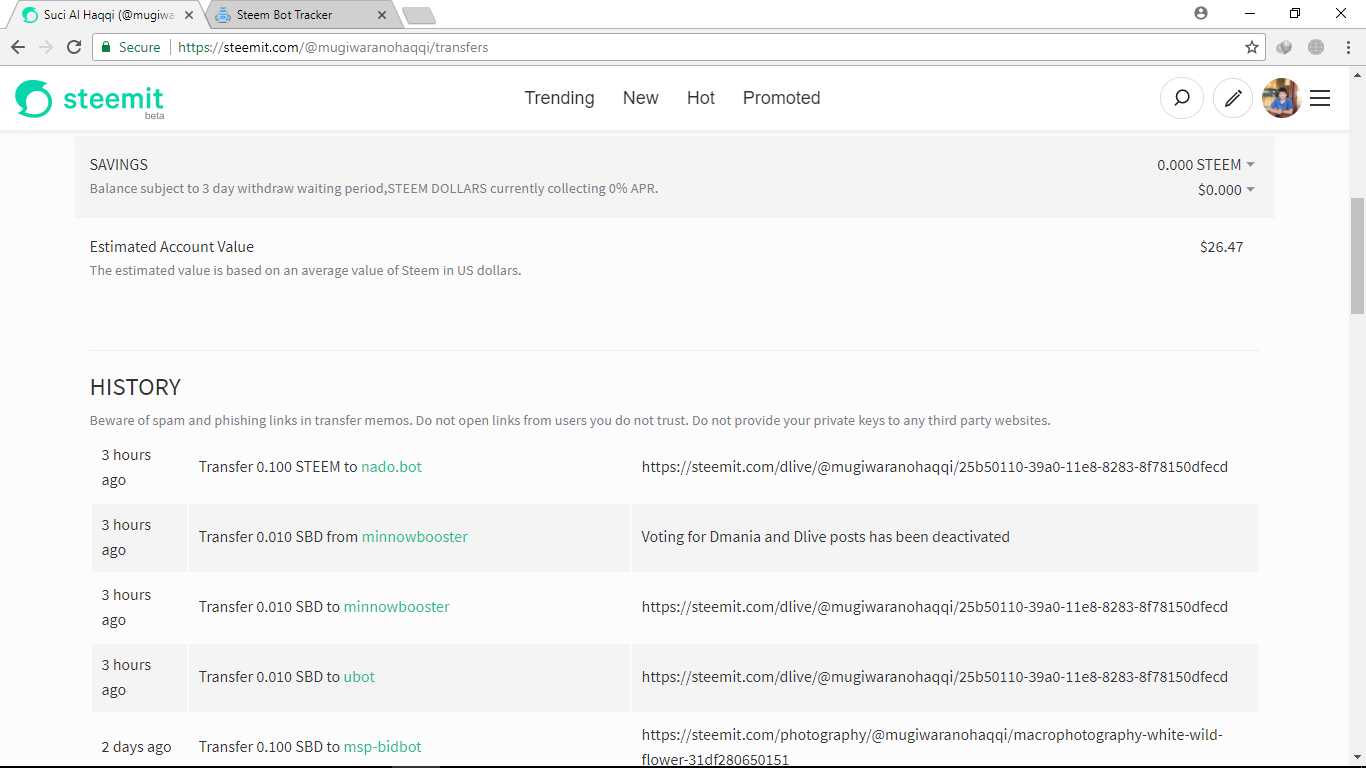
Task: Open the hamburger menu on Steemit
Action: 1320,98
